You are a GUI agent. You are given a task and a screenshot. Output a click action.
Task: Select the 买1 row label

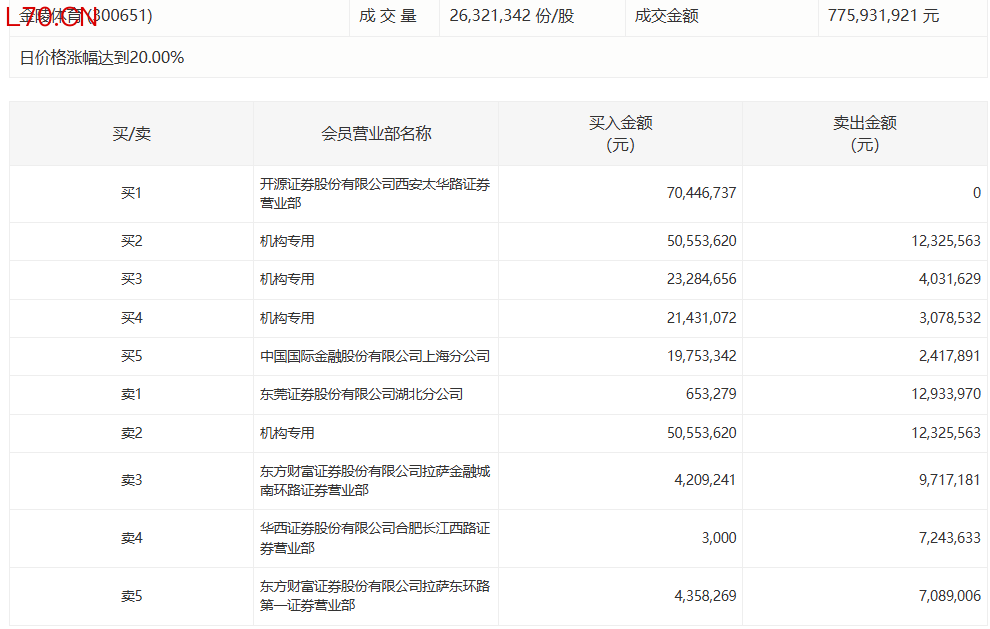pyautogui.click(x=131, y=193)
